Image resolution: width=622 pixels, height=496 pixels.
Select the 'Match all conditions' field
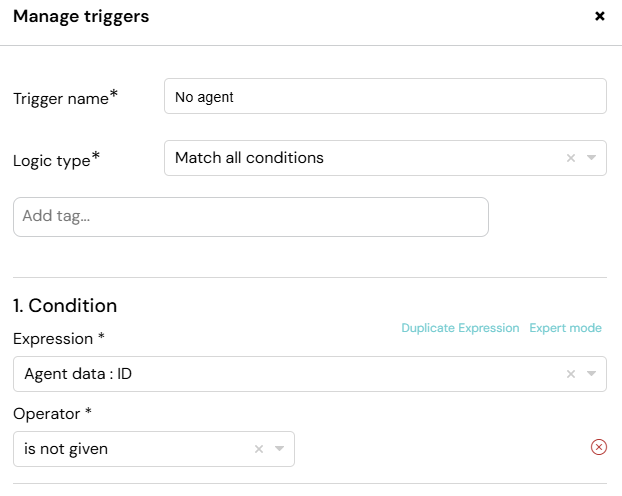tap(385, 158)
